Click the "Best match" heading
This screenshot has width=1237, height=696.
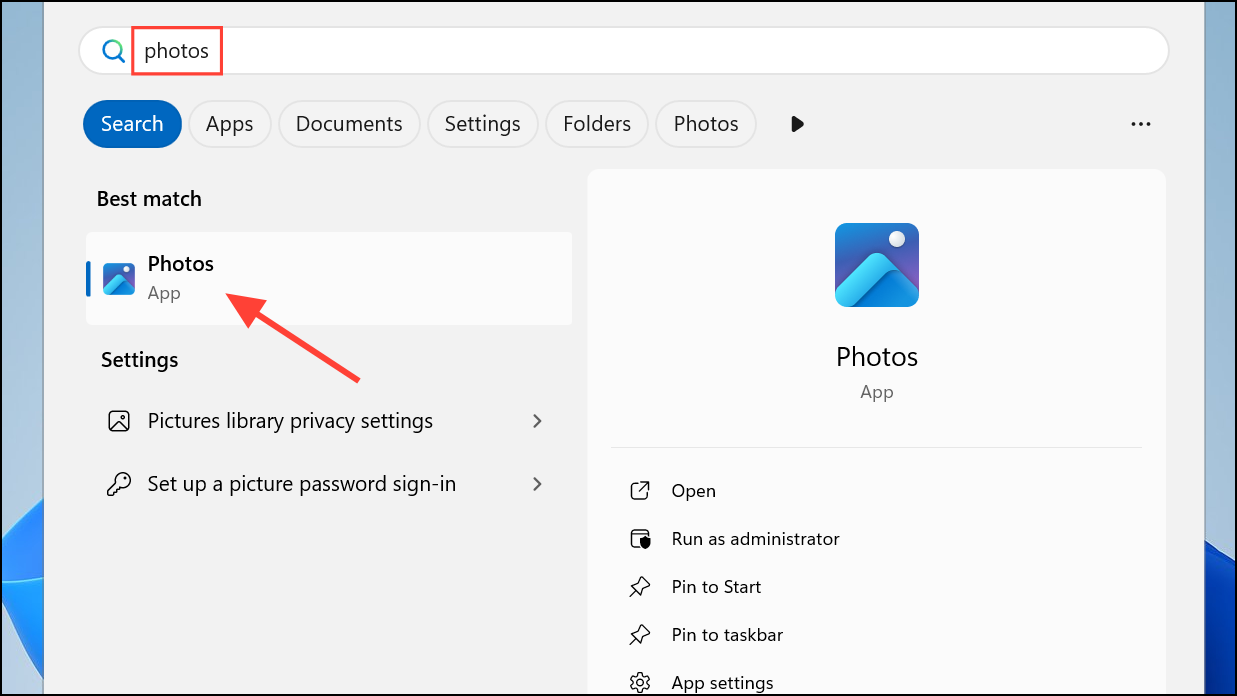pos(149,199)
